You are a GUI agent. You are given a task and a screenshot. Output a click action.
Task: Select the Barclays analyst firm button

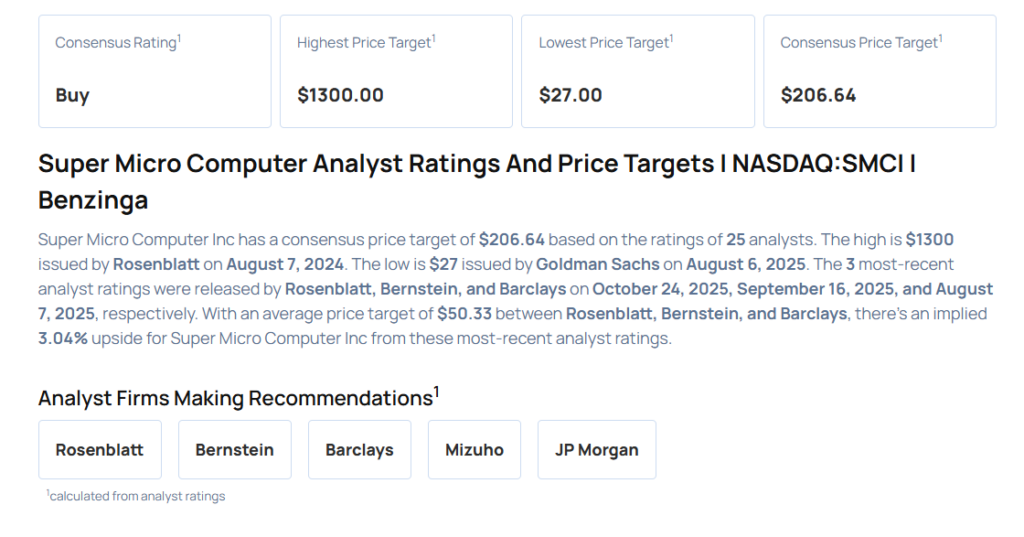pos(359,450)
